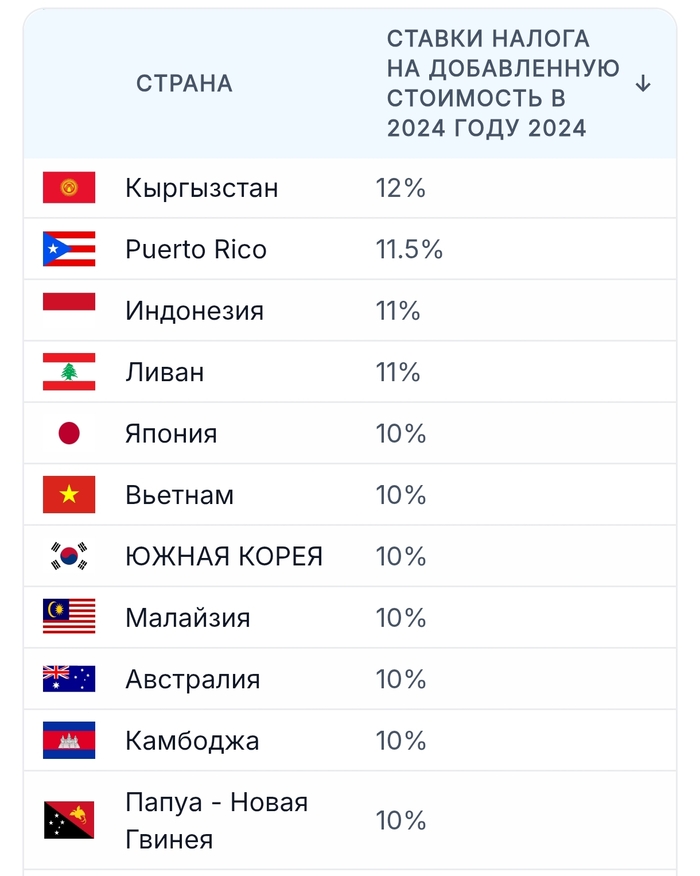Click the Cambodia flag icon

pos(69,740)
